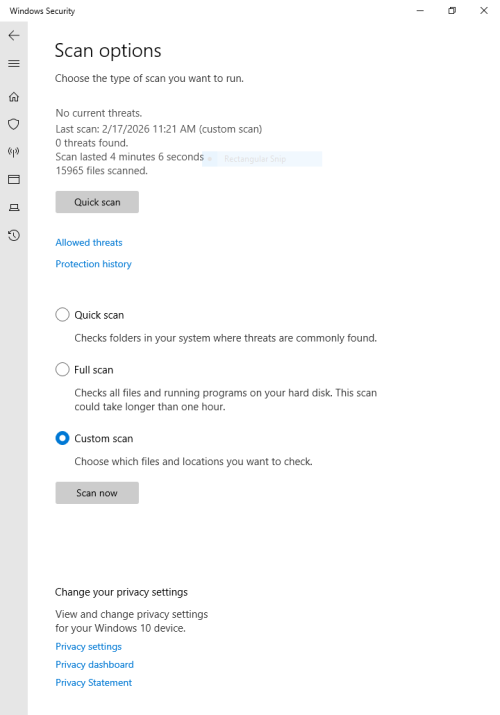Go back with the arrow icon
The image size is (500, 715).
pyautogui.click(x=14, y=36)
